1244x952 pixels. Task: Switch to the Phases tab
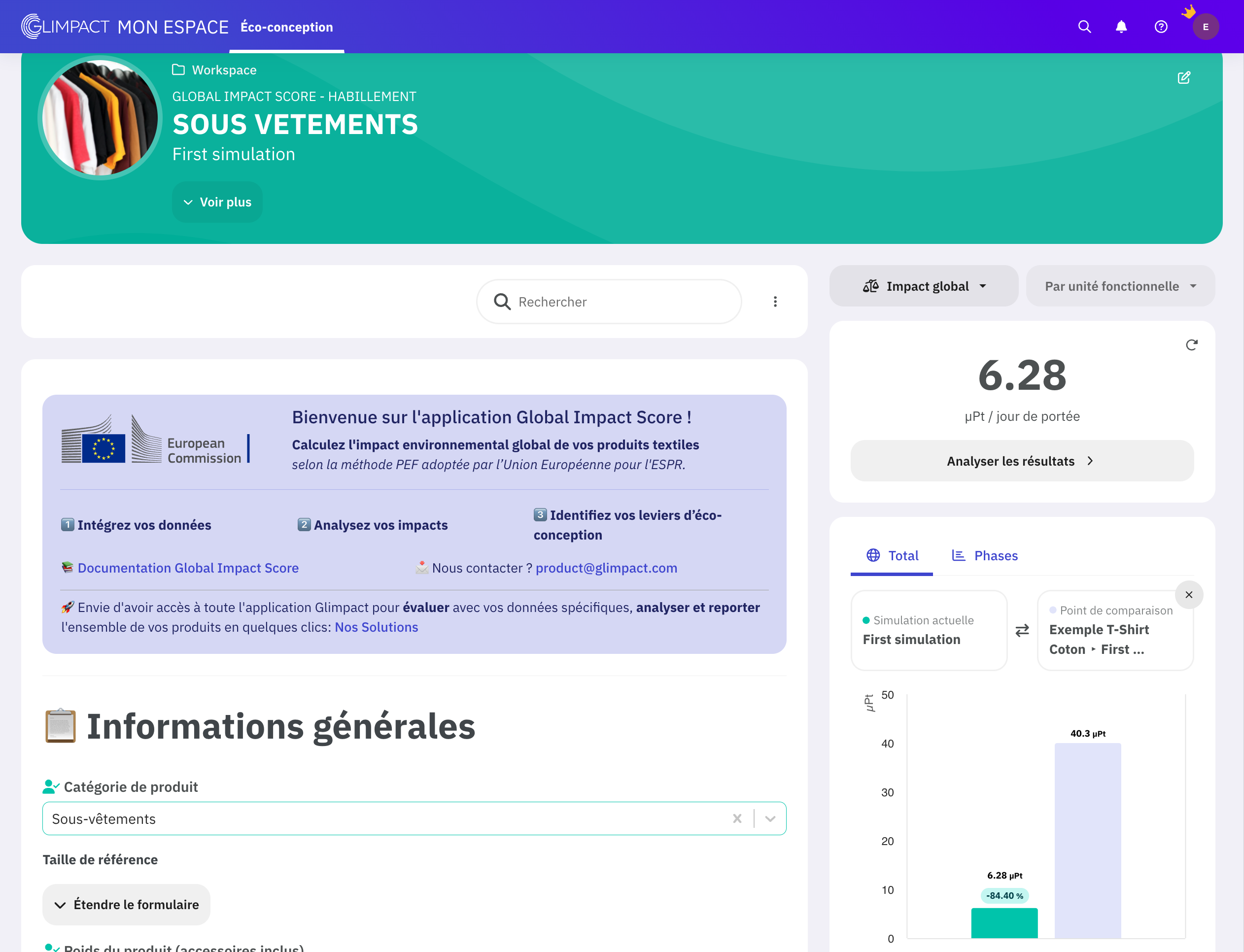pos(984,555)
